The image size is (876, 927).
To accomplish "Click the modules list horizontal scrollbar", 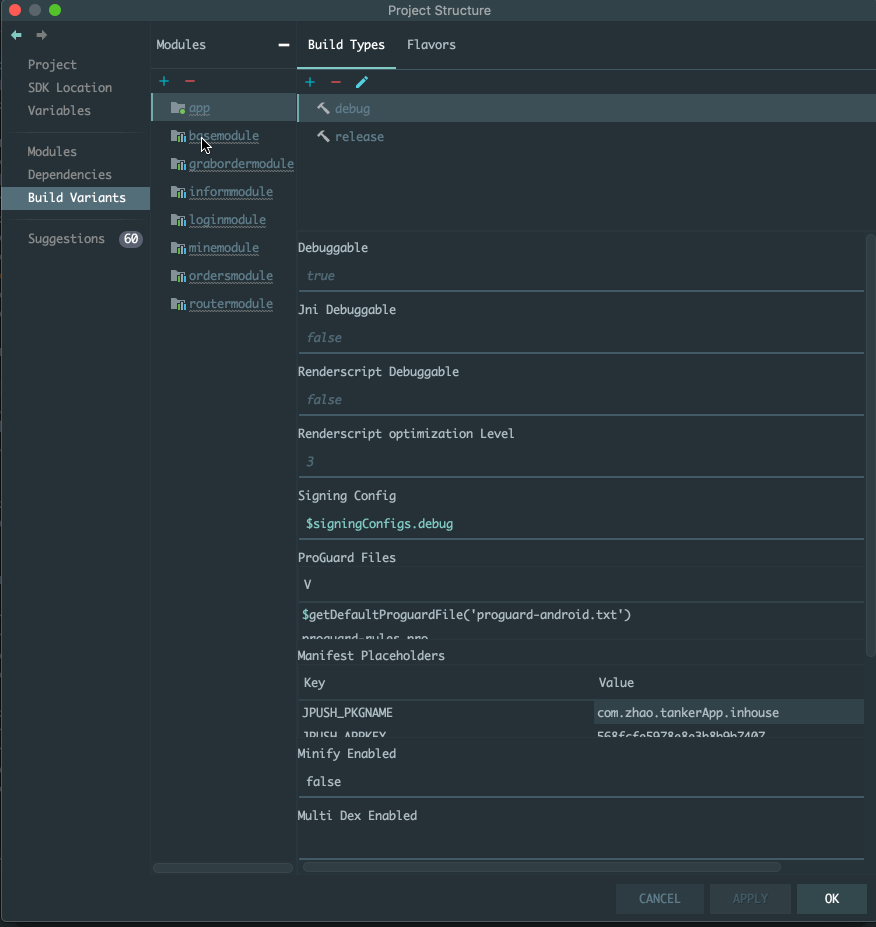I will coord(223,868).
